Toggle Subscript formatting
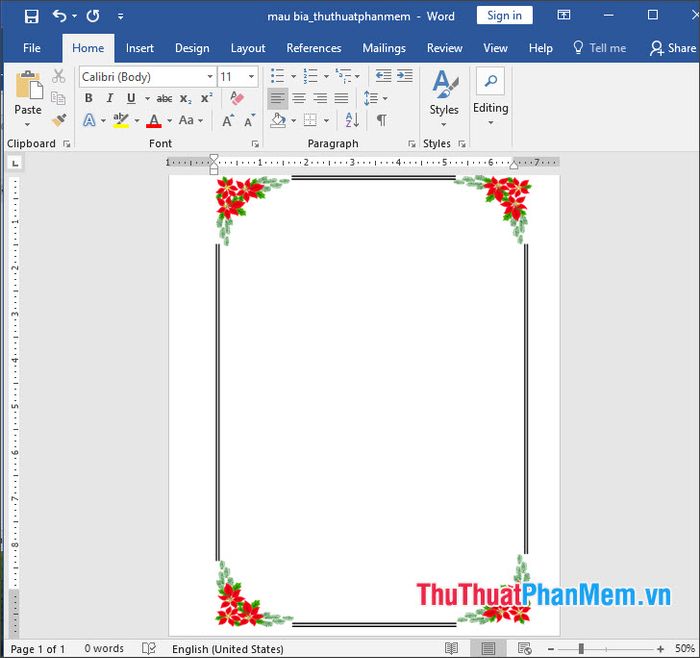 (x=185, y=98)
